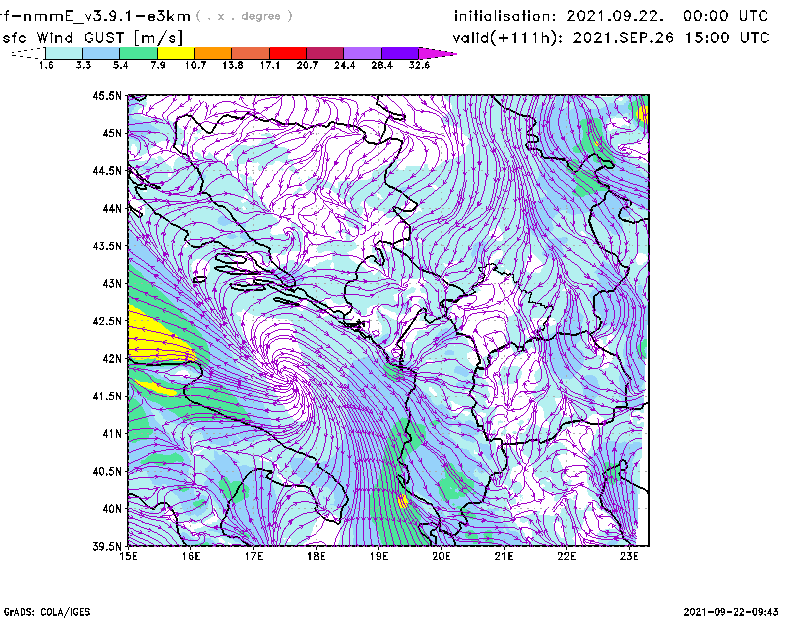Viewport: 800px width, 618px height.
Task: Click the legend value 28.4
Action: [x=382, y=65]
